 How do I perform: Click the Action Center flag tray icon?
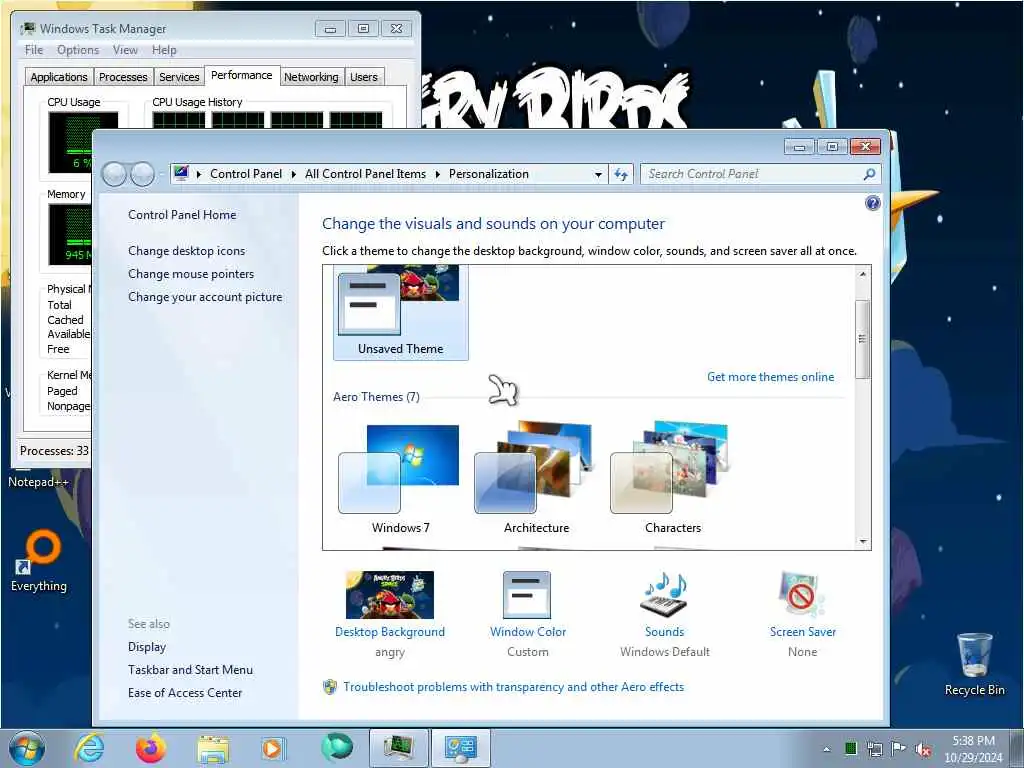pos(899,749)
